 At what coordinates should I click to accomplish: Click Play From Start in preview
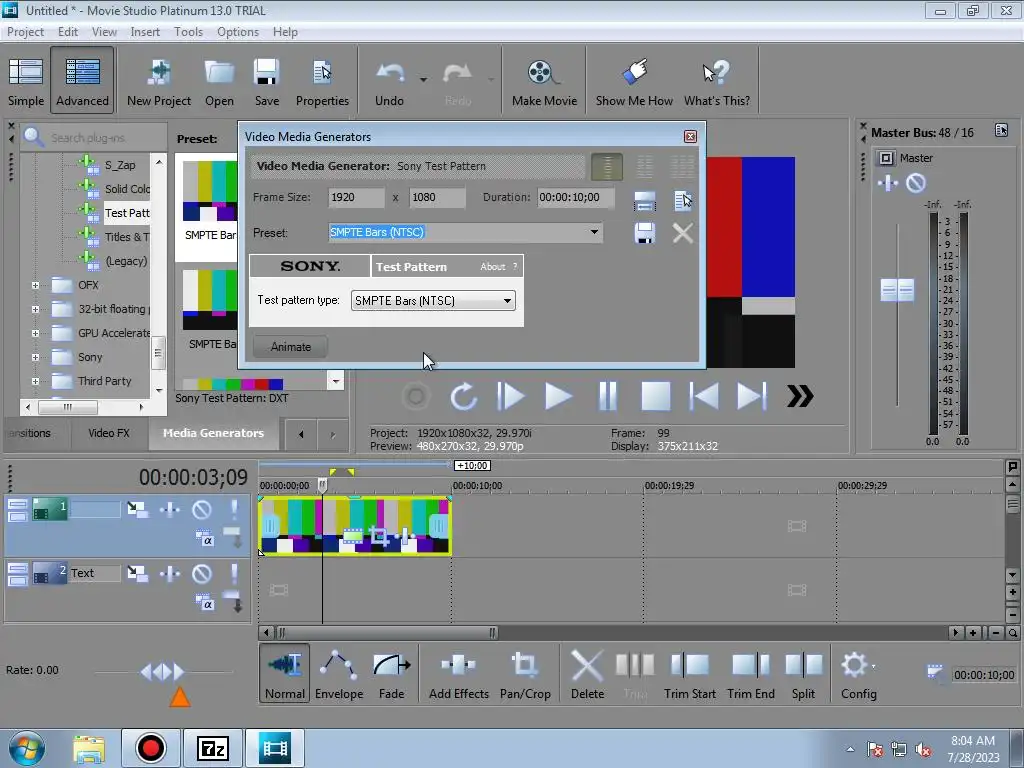pyautogui.click(x=510, y=396)
